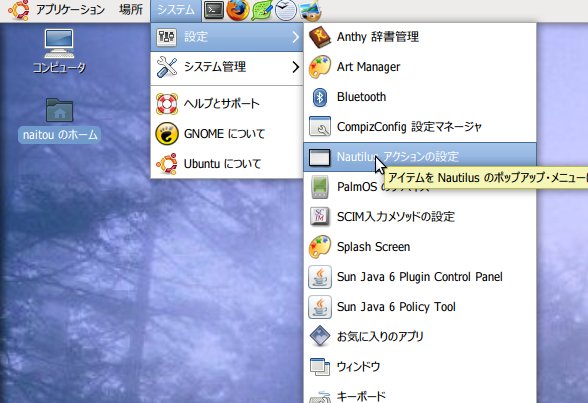
Task: Click the Ubuntu について logo icon
Action: tap(166, 164)
